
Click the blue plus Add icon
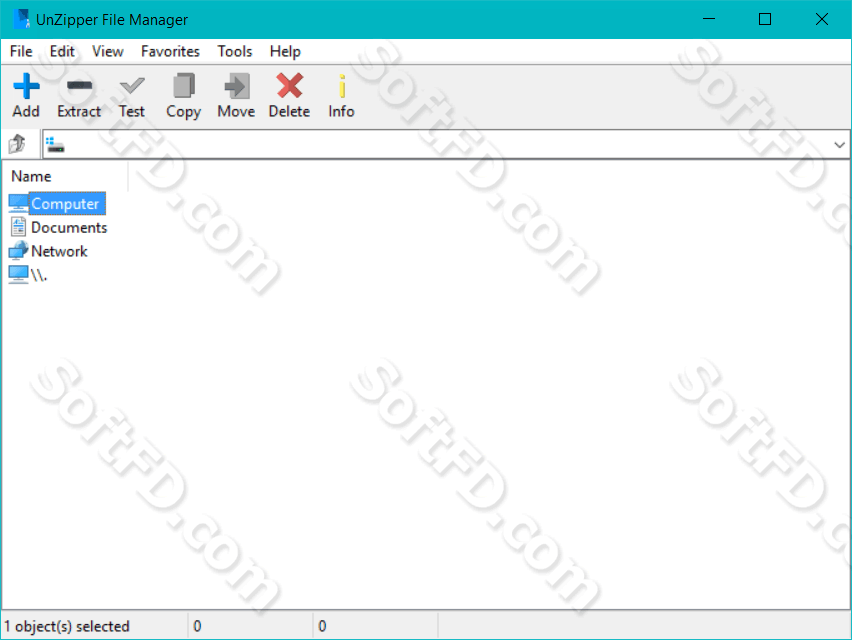pos(26,86)
